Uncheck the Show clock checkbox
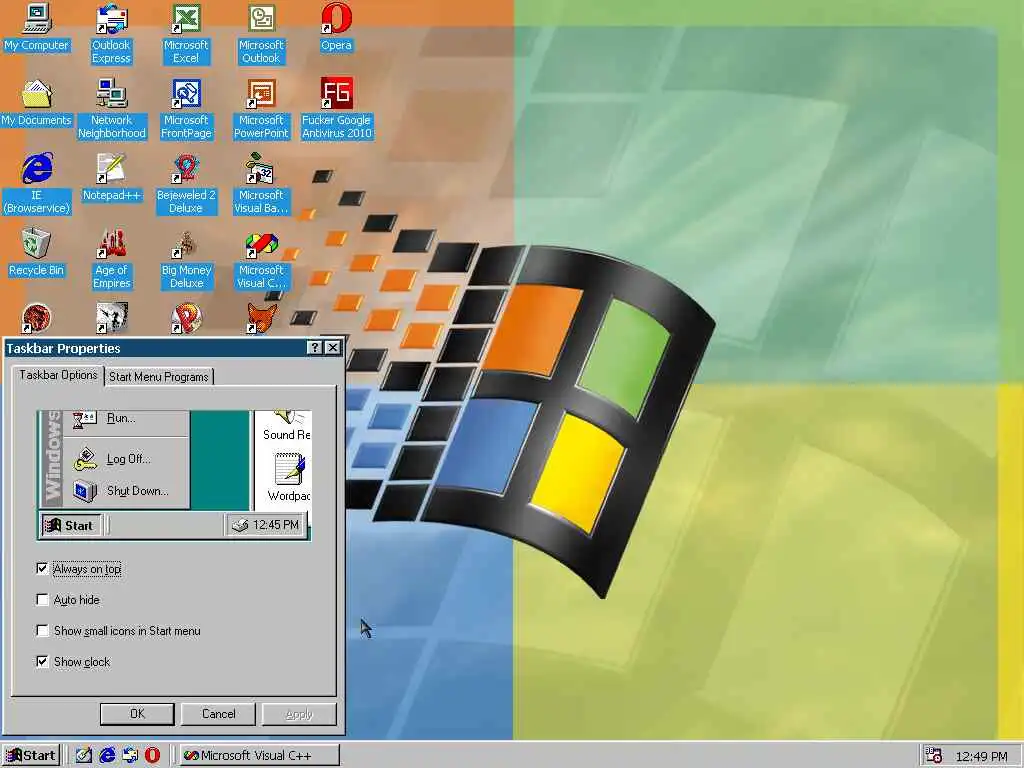The width and height of the screenshot is (1024, 768). pos(42,662)
